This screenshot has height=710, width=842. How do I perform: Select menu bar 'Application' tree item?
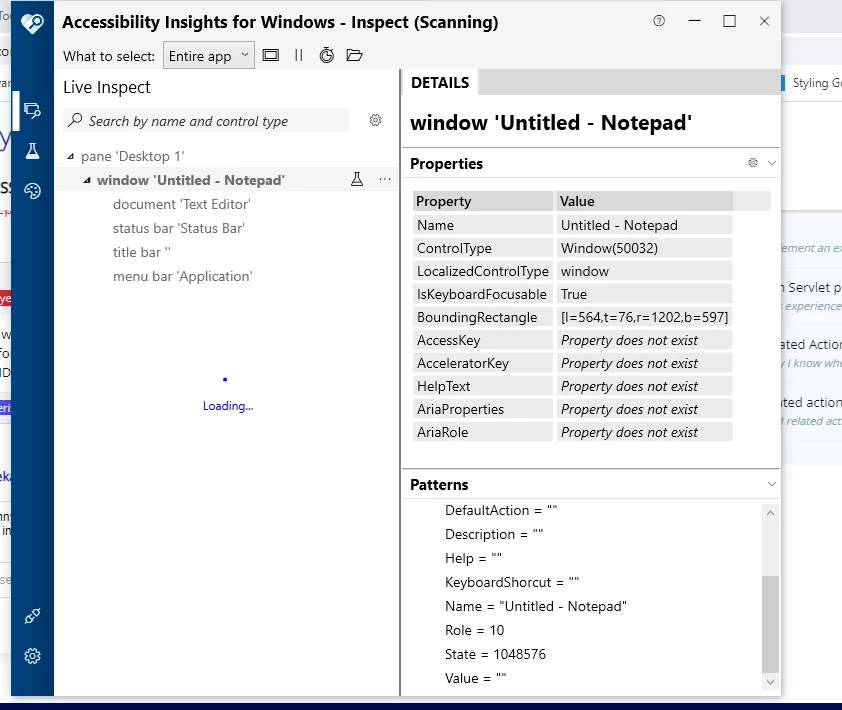tap(183, 277)
